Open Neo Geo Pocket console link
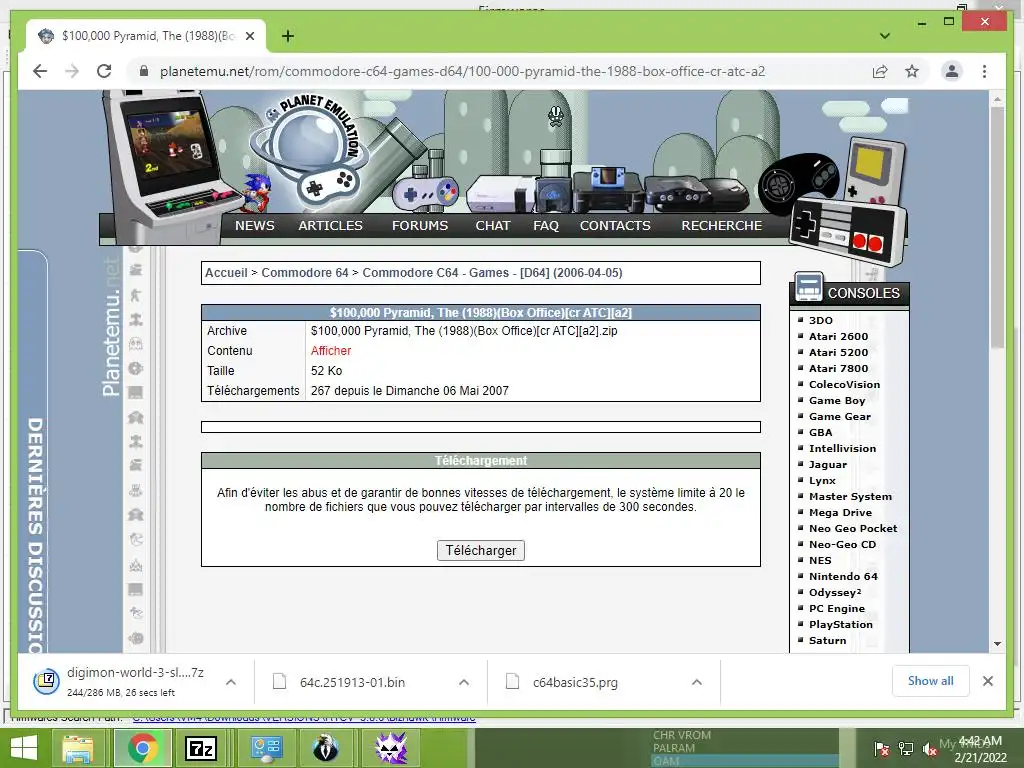This screenshot has height=768, width=1024. 853,528
